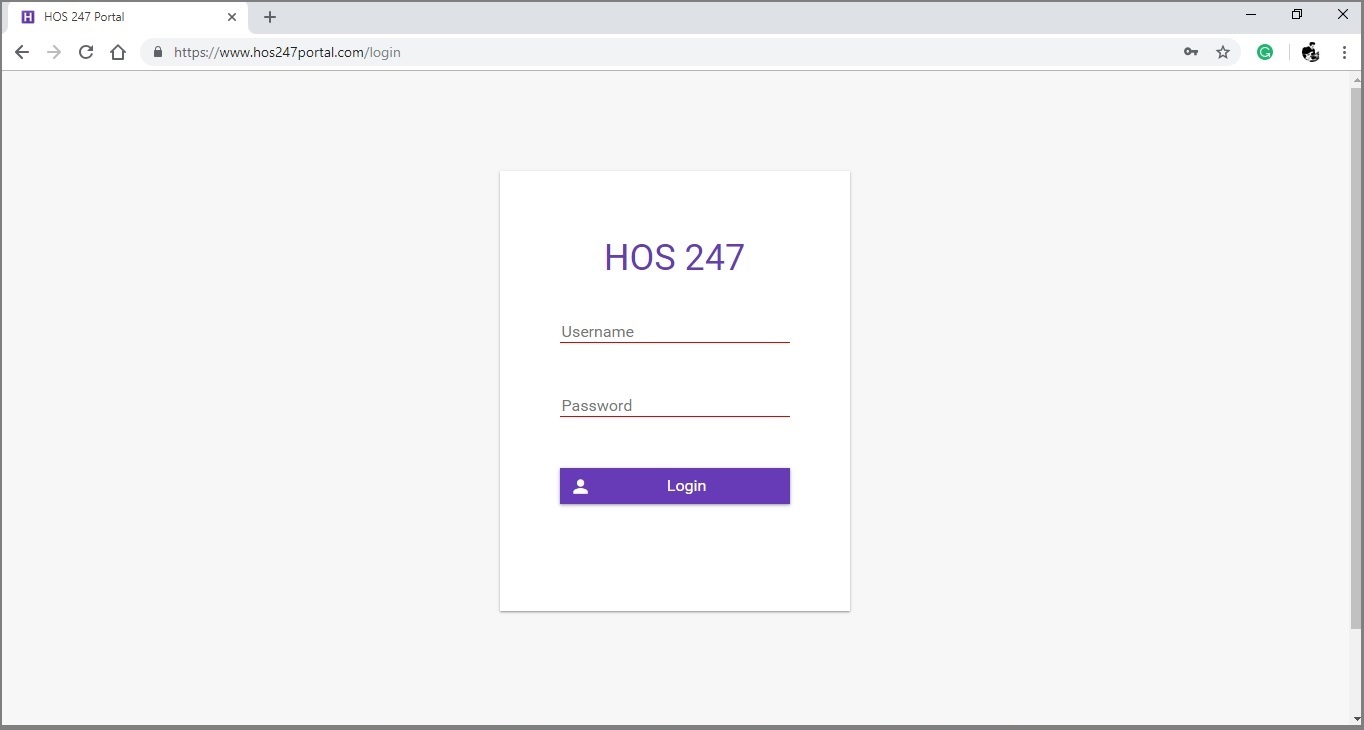Go to the browser home page
Viewport: 1364px width, 730px height.
click(x=118, y=52)
